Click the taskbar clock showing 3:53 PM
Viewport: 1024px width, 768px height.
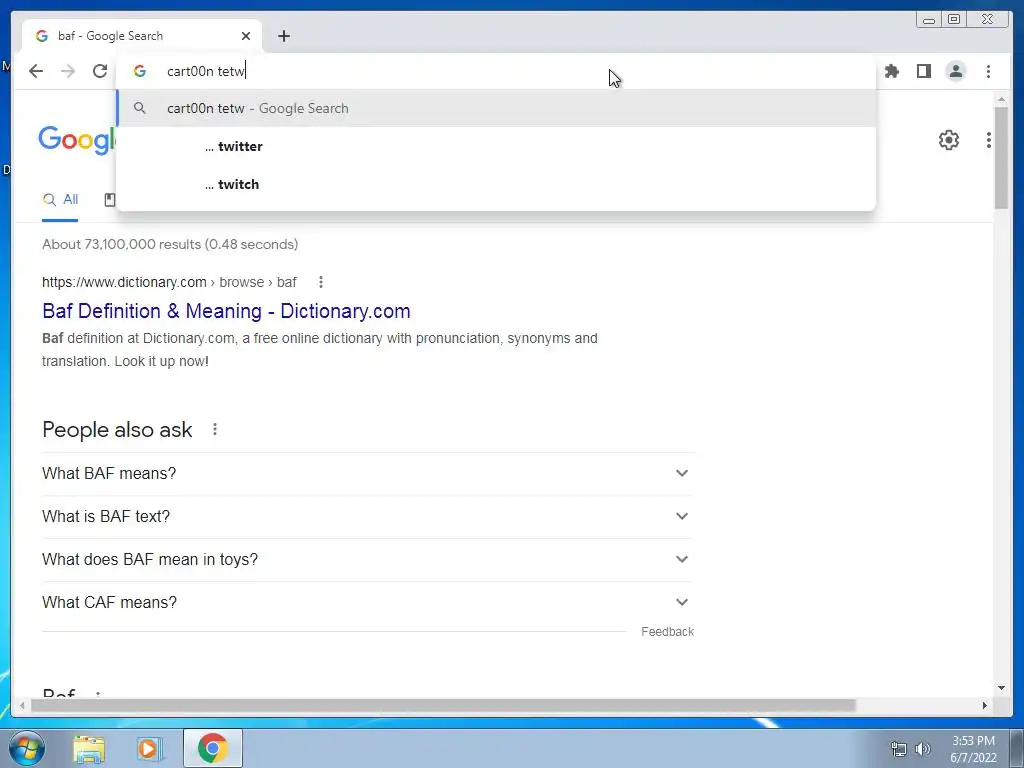(x=973, y=749)
